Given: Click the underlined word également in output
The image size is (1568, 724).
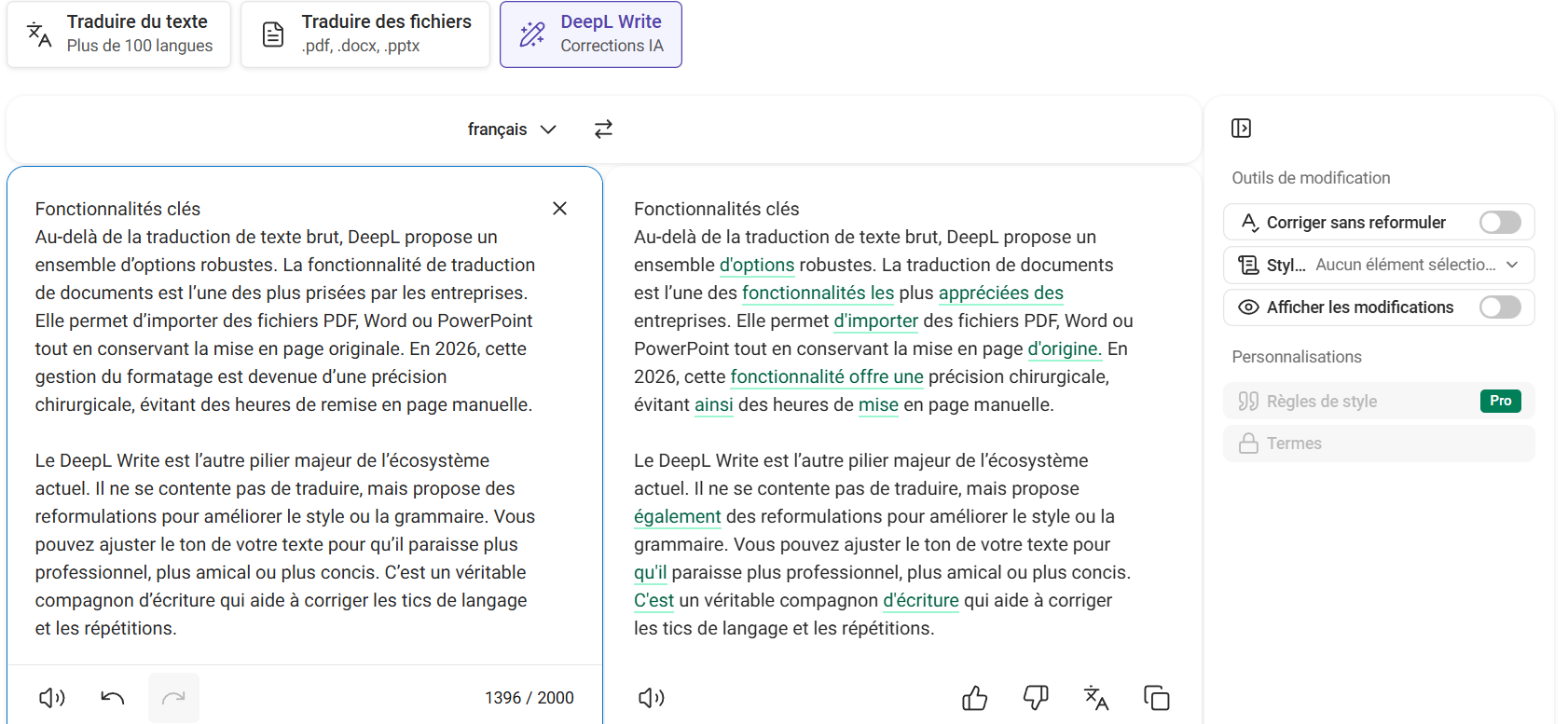Looking at the screenshot, I should (x=677, y=517).
